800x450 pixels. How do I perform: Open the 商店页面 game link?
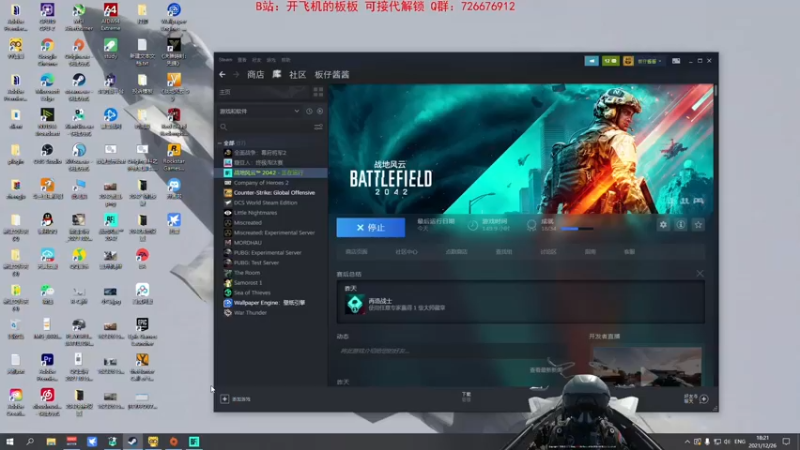(356, 252)
